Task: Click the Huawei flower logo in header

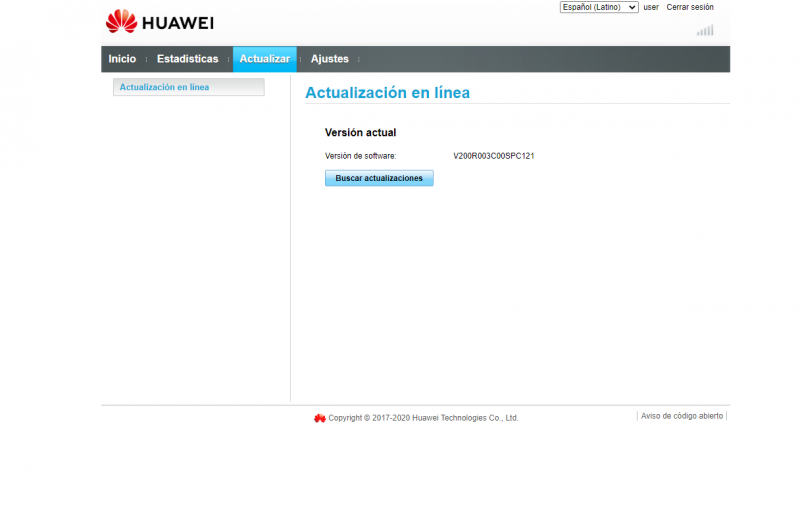Action: [121, 21]
